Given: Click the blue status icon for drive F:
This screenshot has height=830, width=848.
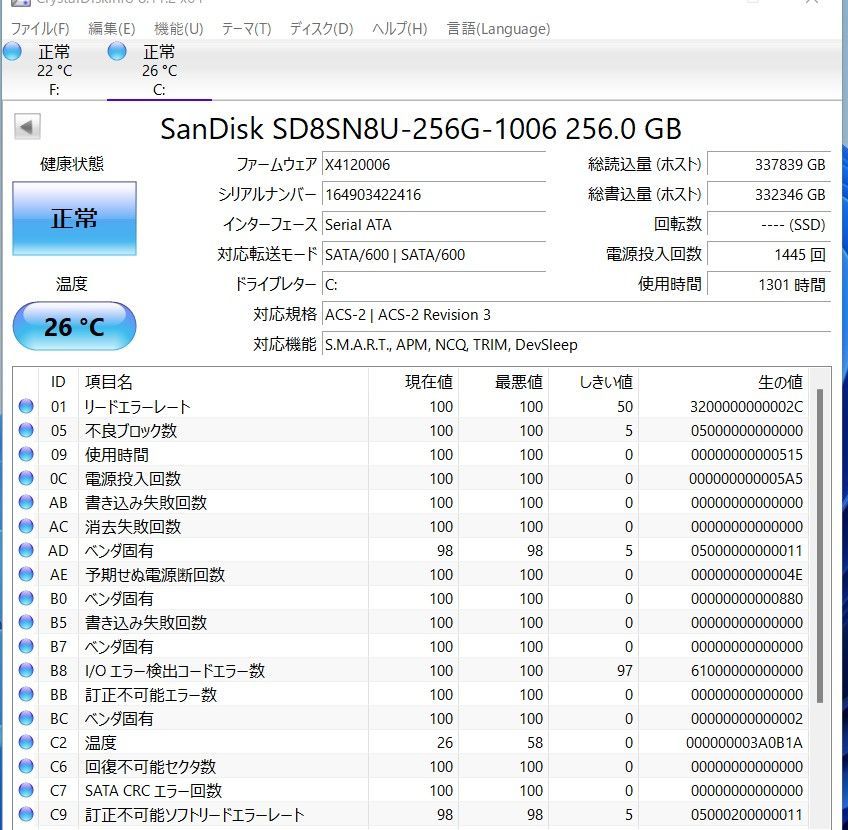Looking at the screenshot, I should tap(12, 52).
